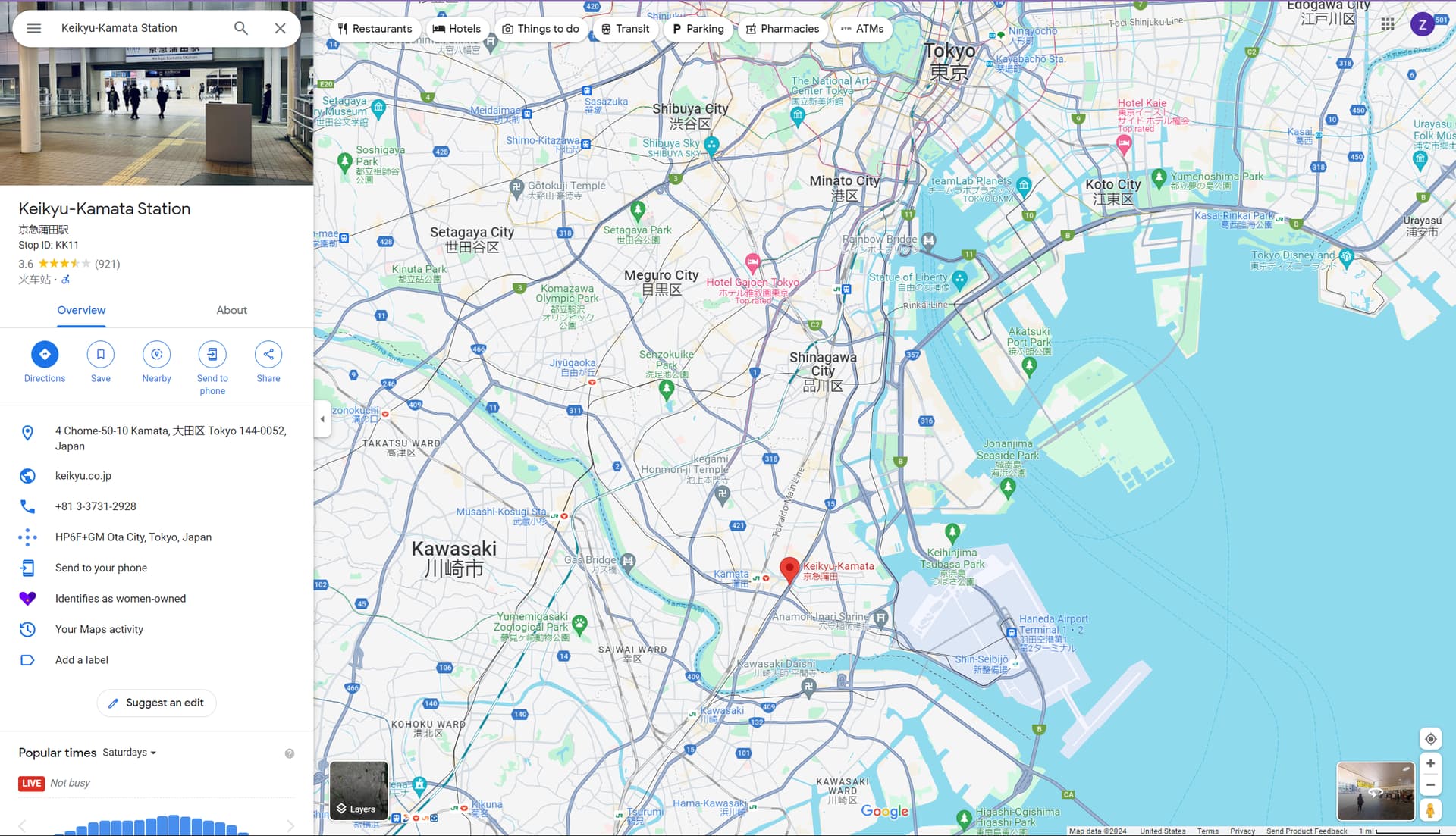Filter map by Restaurants chip

coord(375,29)
